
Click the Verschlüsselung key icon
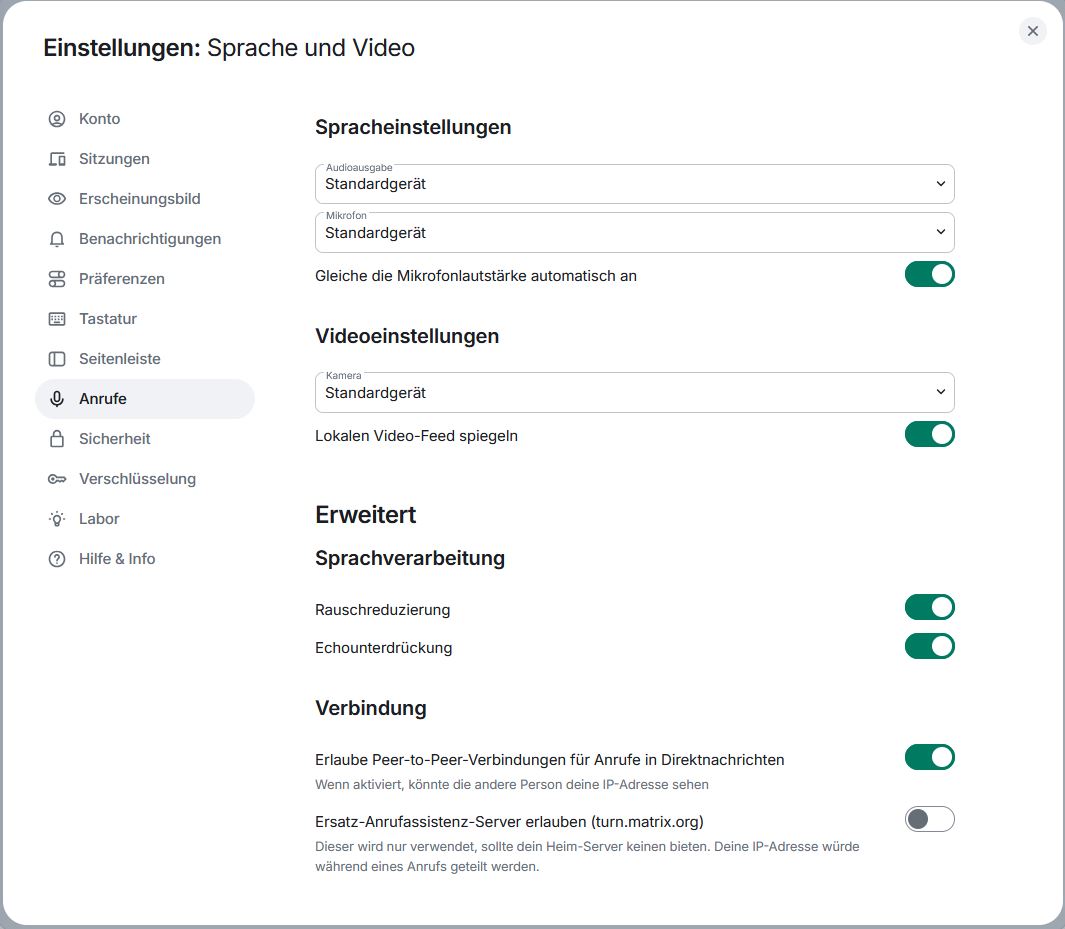(57, 479)
